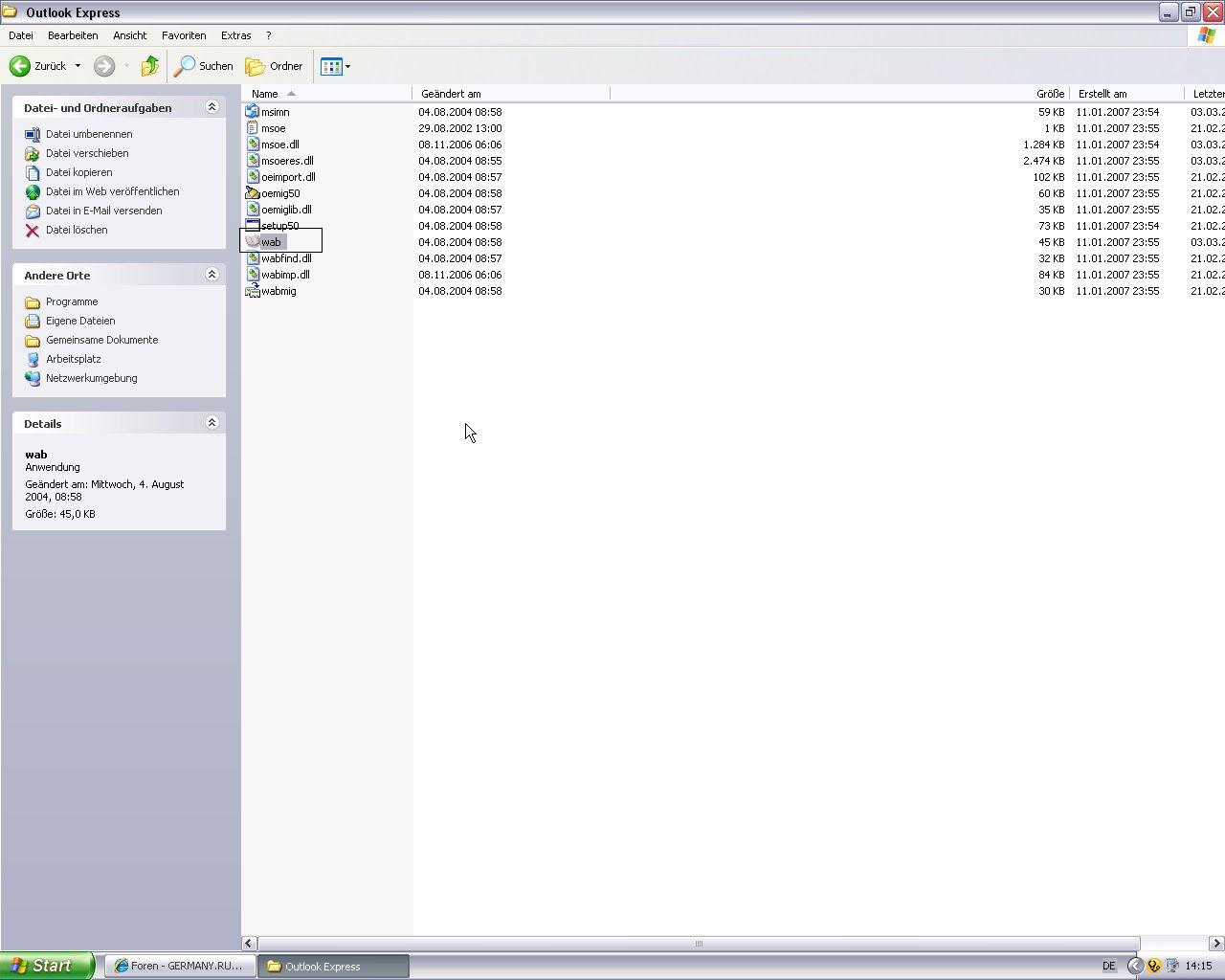
Task: Select the oemig50 file icon
Action: pos(253,193)
